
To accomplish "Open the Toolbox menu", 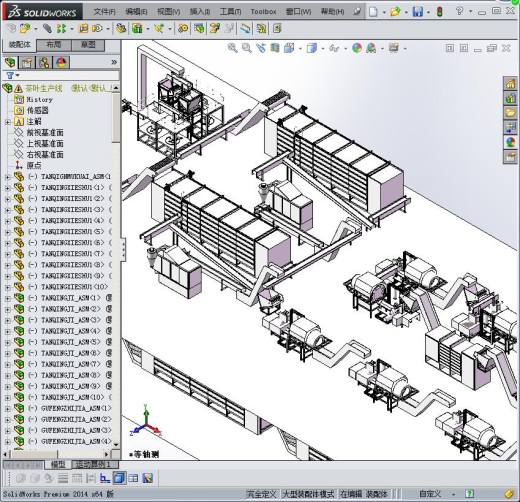I will coord(263,12).
